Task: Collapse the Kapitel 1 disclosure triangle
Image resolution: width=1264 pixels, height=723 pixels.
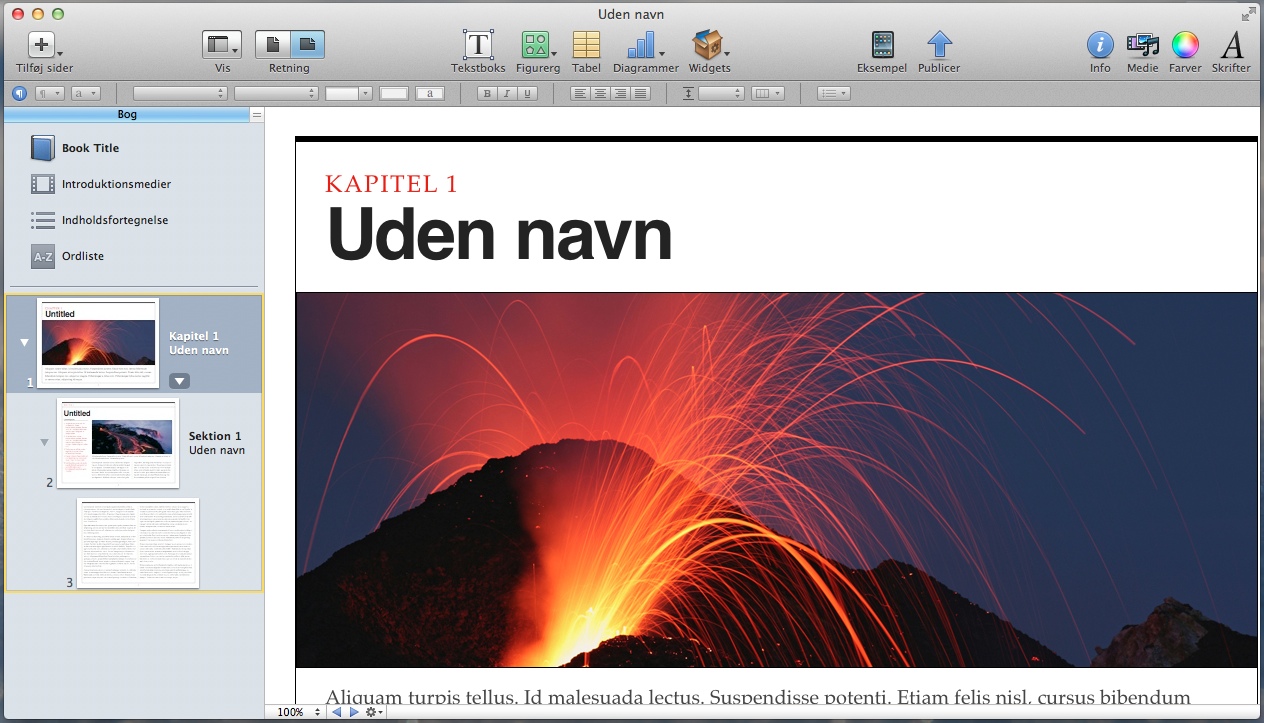Action: (25, 343)
